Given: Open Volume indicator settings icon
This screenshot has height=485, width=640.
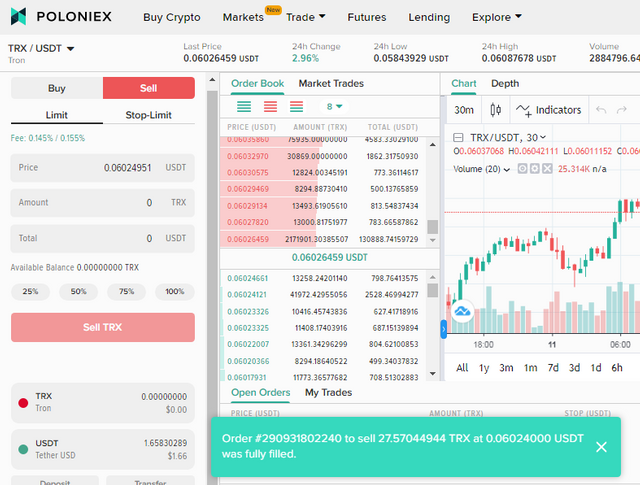Looking at the screenshot, I should (x=535, y=169).
